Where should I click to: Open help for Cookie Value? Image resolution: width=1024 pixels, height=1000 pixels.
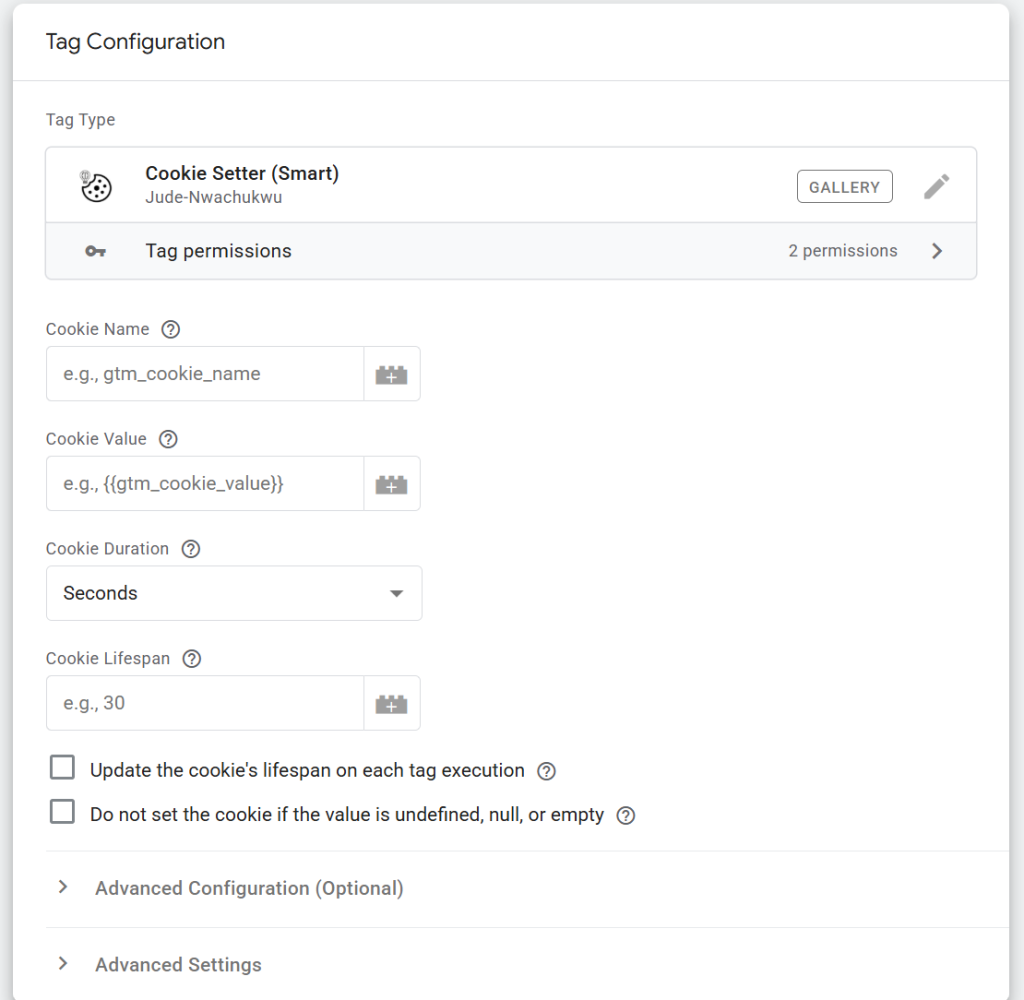tap(168, 439)
